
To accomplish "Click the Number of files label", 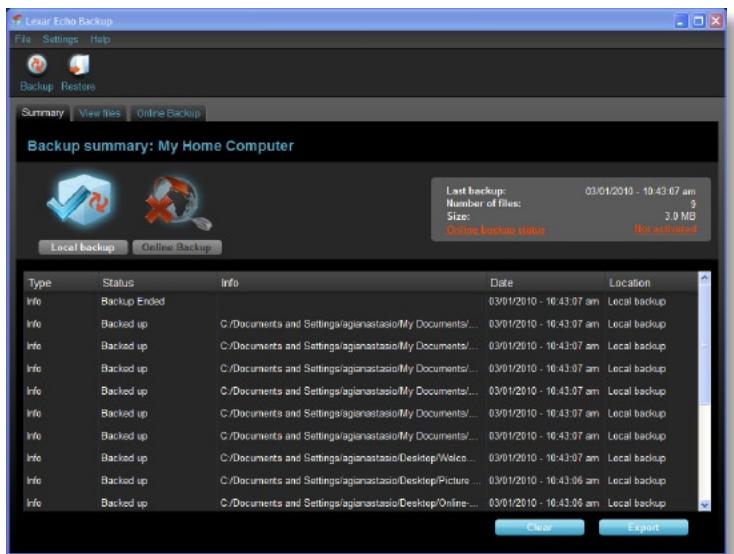I will coord(483,203).
